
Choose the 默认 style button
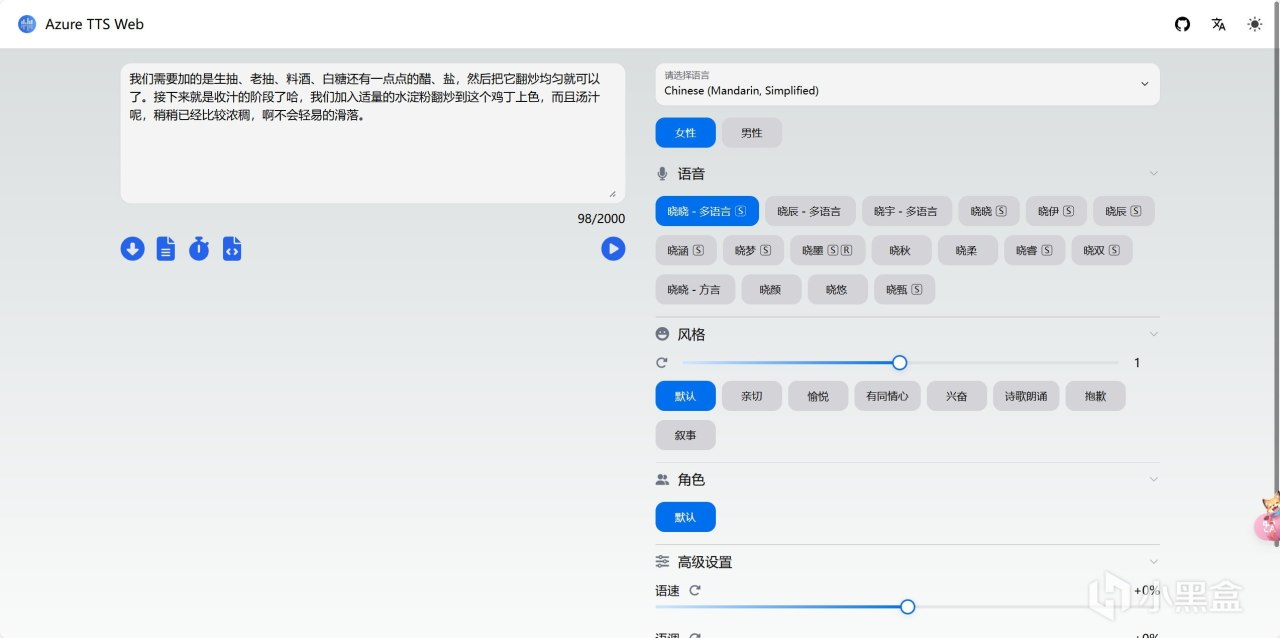point(685,396)
